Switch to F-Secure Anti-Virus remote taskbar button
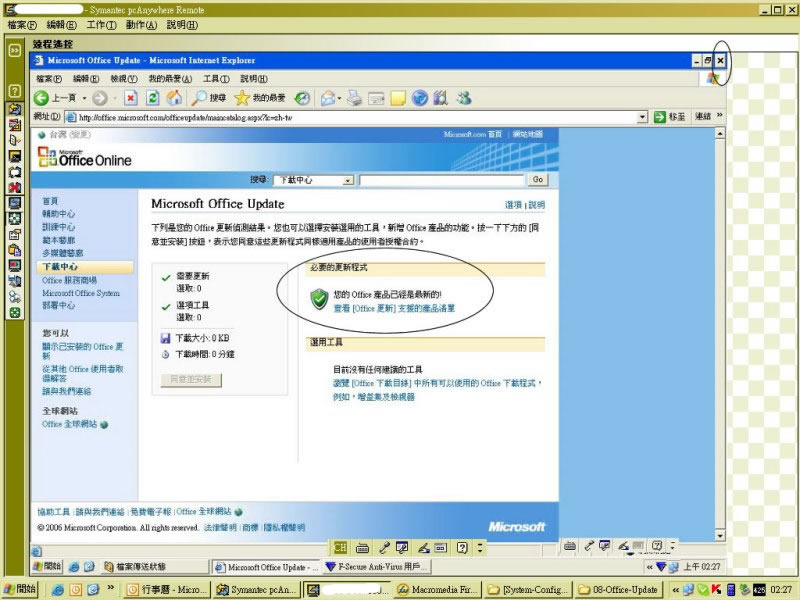 tap(377, 566)
